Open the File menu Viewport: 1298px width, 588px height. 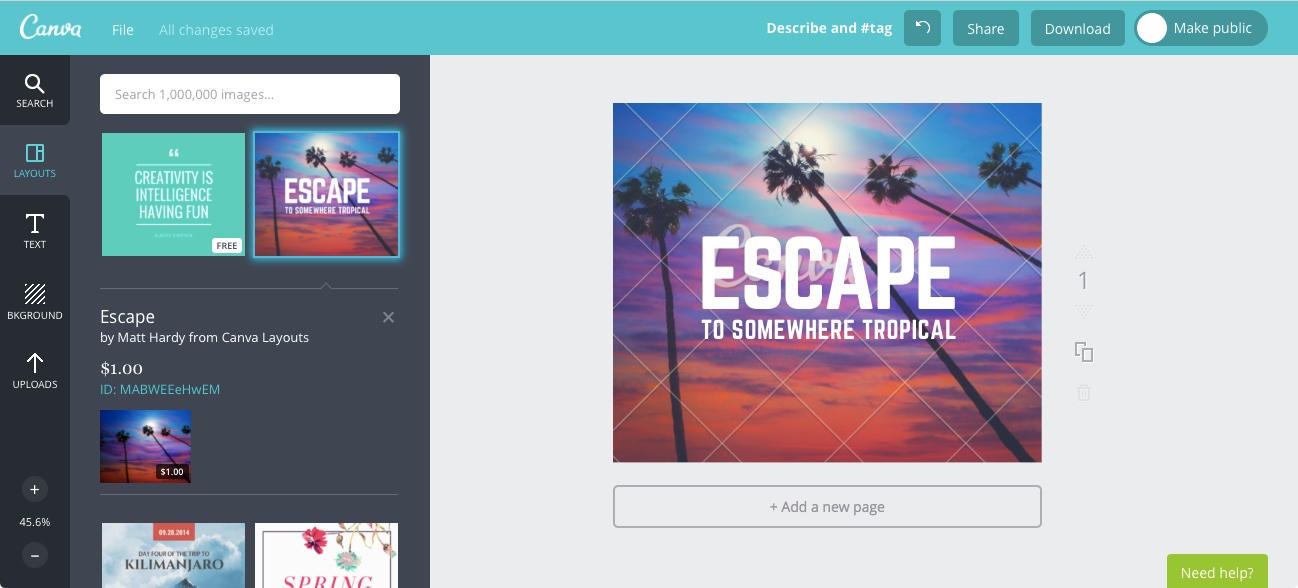coord(123,30)
